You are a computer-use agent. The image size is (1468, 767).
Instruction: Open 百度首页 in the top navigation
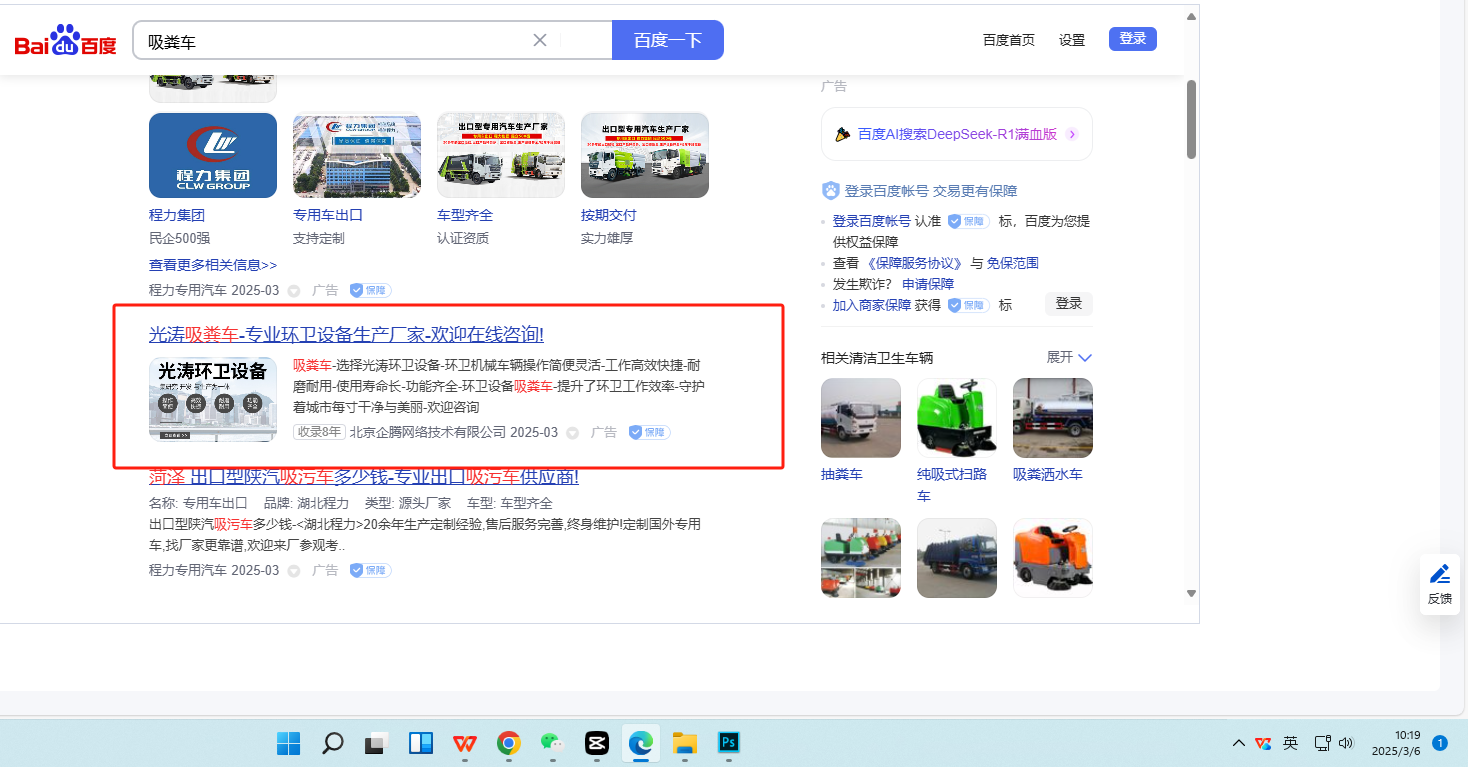[x=1008, y=40]
